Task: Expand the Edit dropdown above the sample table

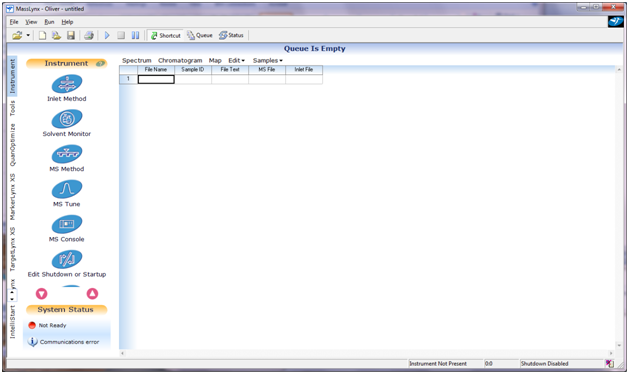Action: [236, 60]
